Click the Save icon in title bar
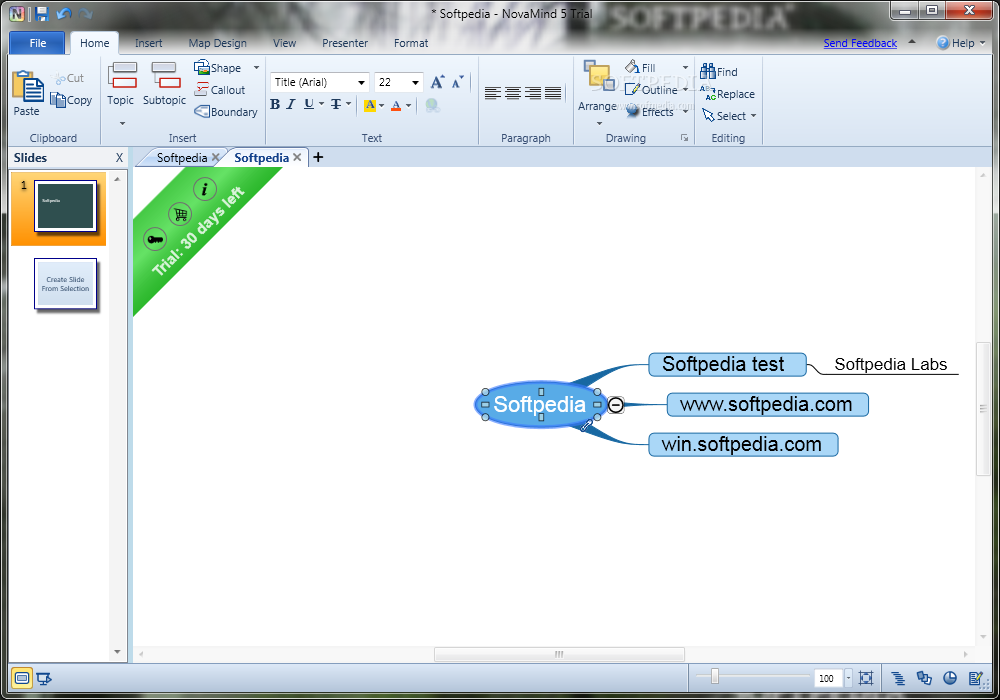 [41, 13]
